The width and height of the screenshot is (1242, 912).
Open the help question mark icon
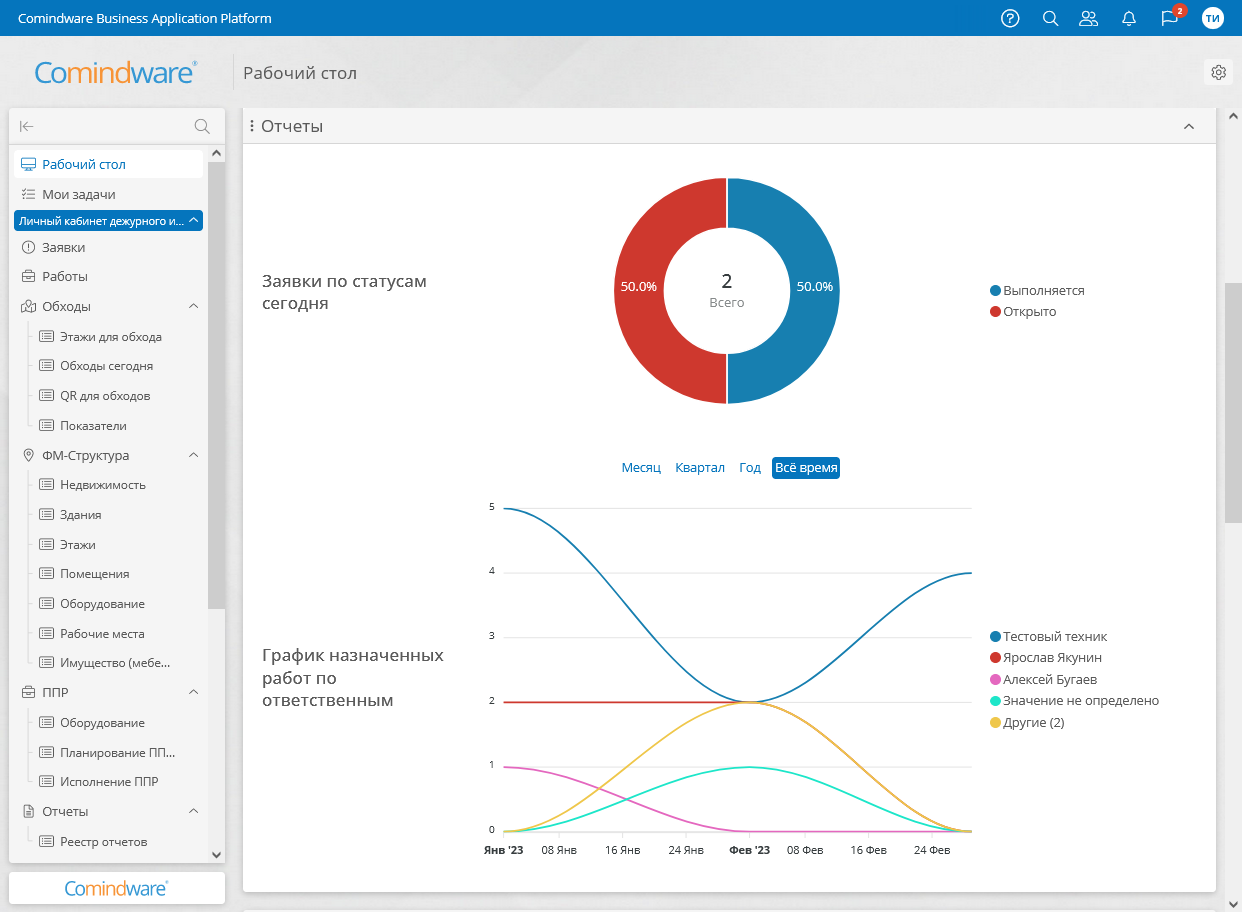1010,18
